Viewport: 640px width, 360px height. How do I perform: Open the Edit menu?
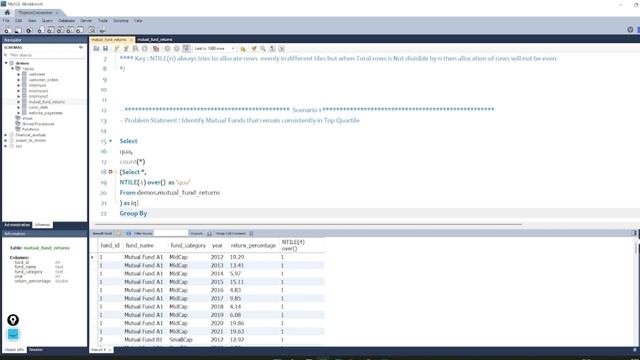[x=19, y=20]
